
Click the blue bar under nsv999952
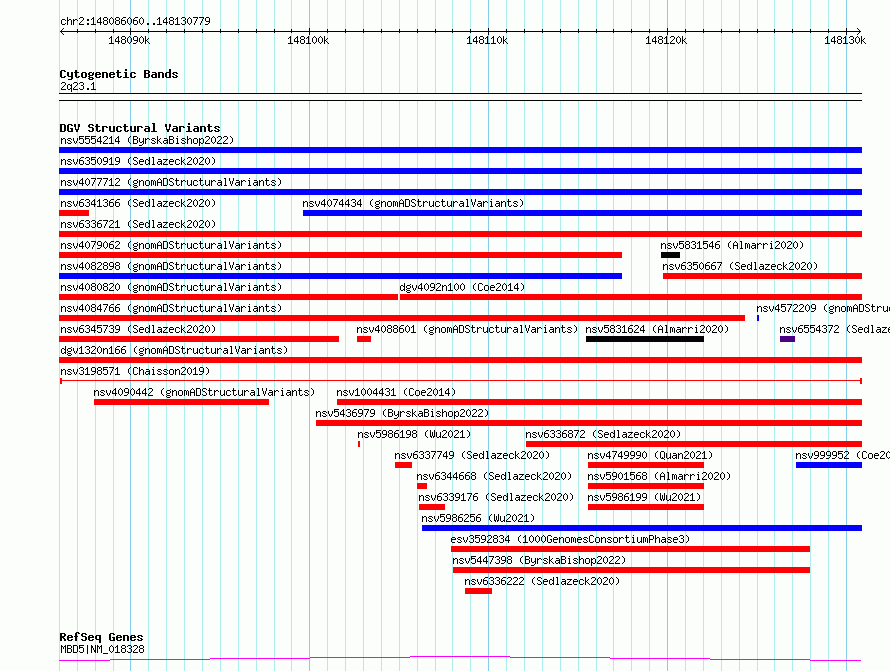829,465
